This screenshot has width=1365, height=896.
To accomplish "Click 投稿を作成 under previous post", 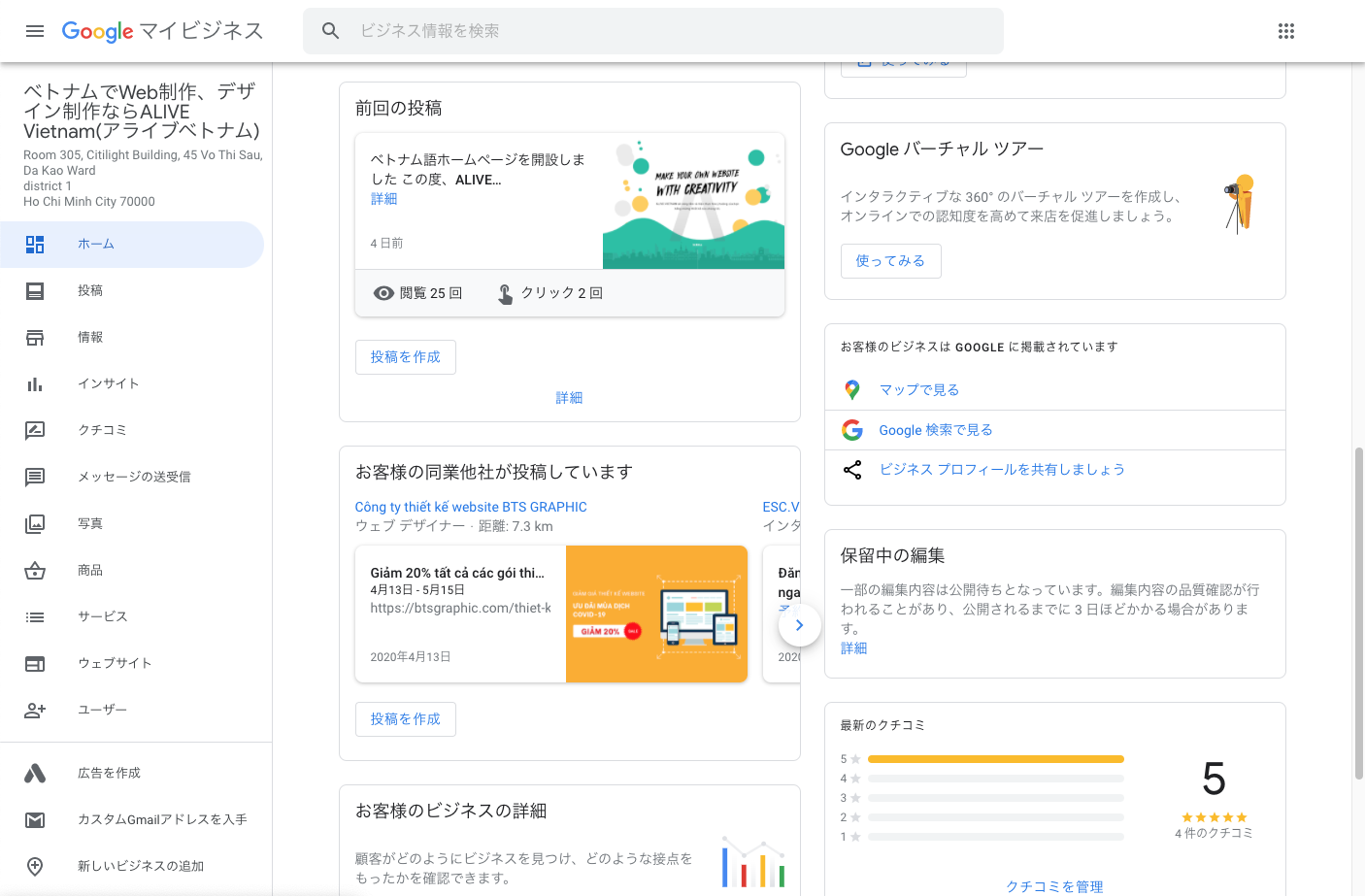I will point(405,357).
